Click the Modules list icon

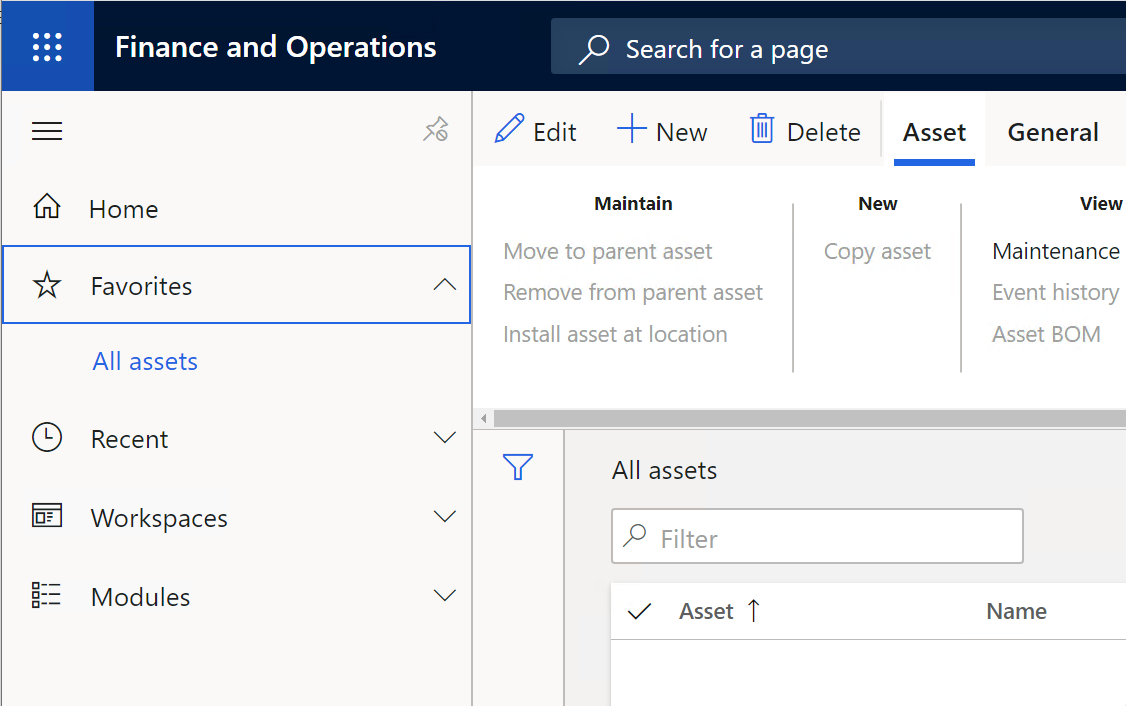[46, 595]
